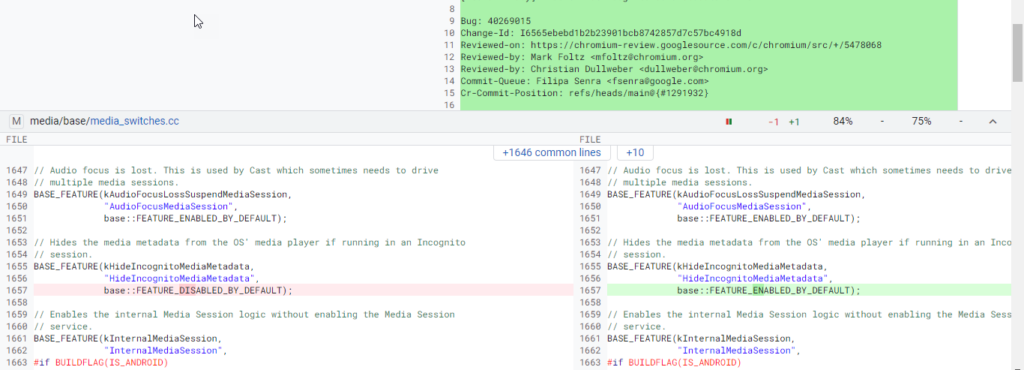Screen dimensions: 1024x370
Task: Click the 75% coverage value
Action: coord(921,121)
